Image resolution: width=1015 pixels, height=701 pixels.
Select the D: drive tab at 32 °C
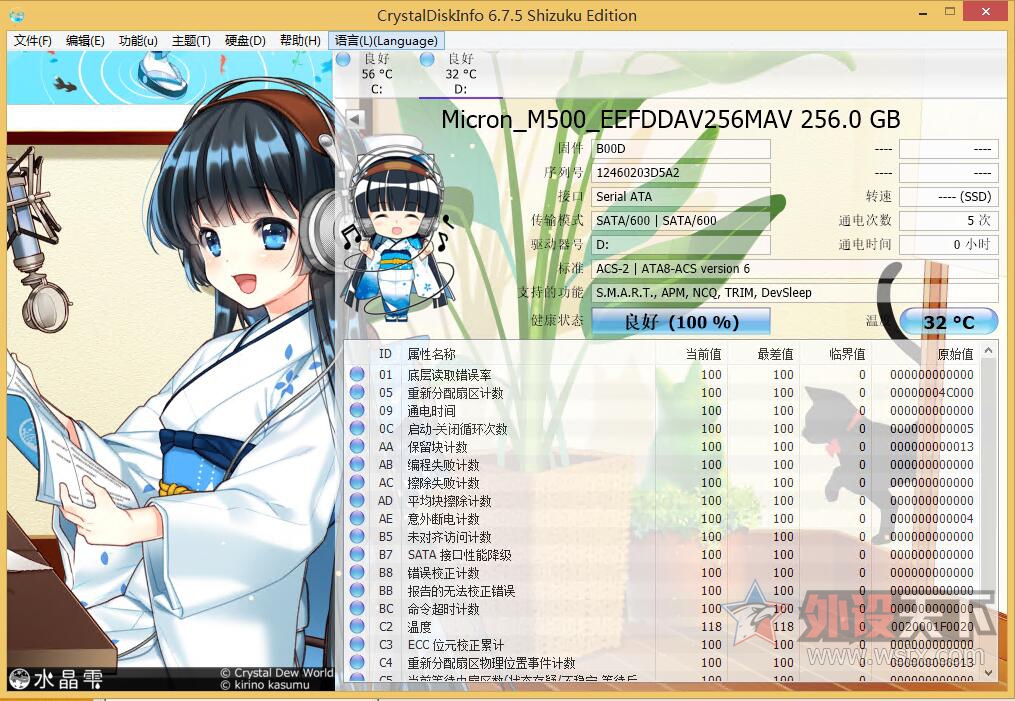tap(460, 74)
